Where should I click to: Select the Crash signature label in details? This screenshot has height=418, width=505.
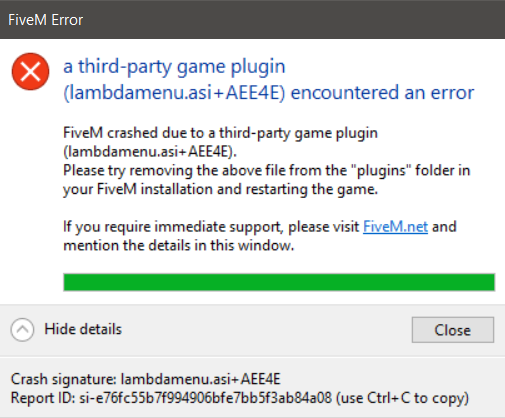(63, 379)
